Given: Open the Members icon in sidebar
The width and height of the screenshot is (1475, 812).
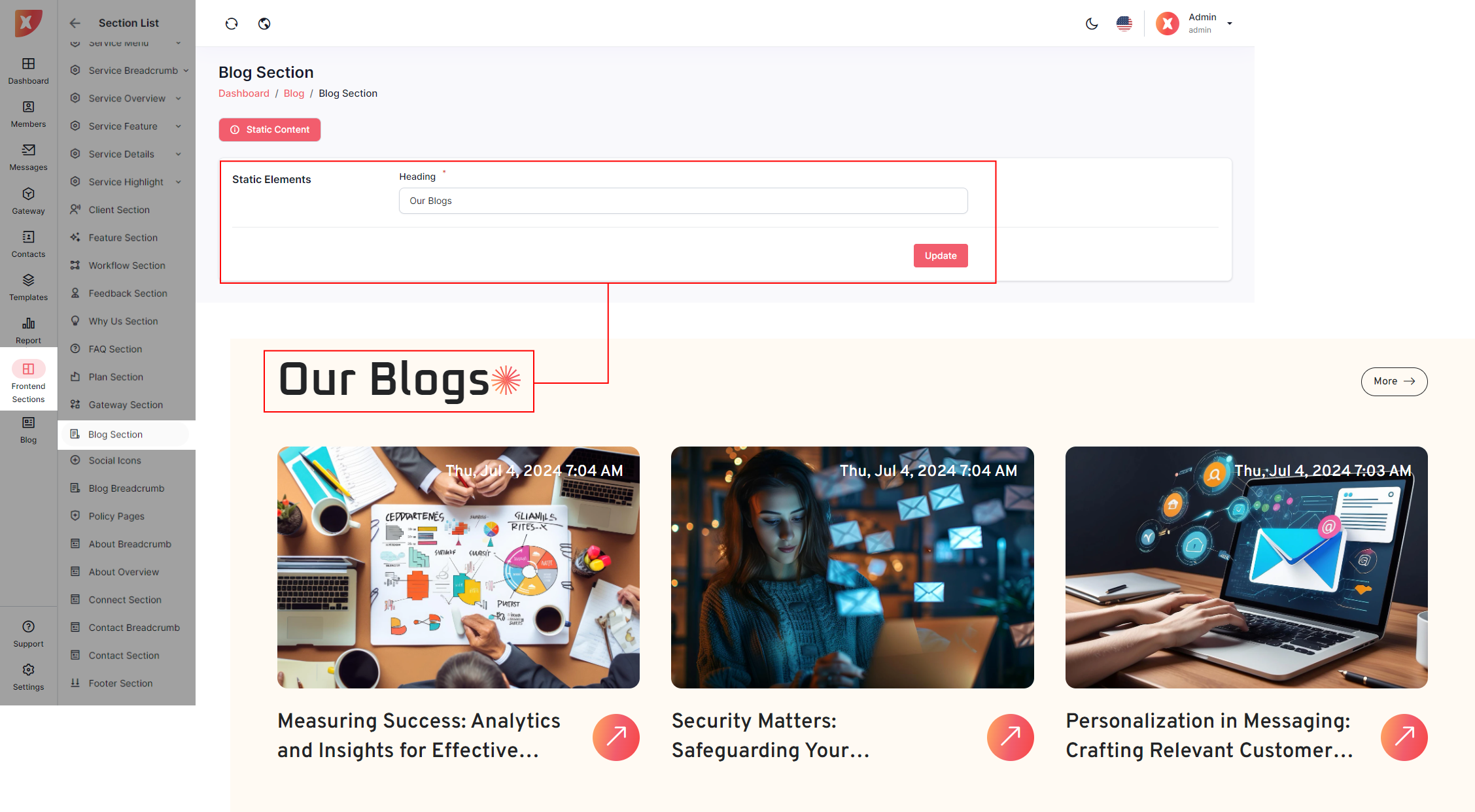Looking at the screenshot, I should [x=28, y=107].
